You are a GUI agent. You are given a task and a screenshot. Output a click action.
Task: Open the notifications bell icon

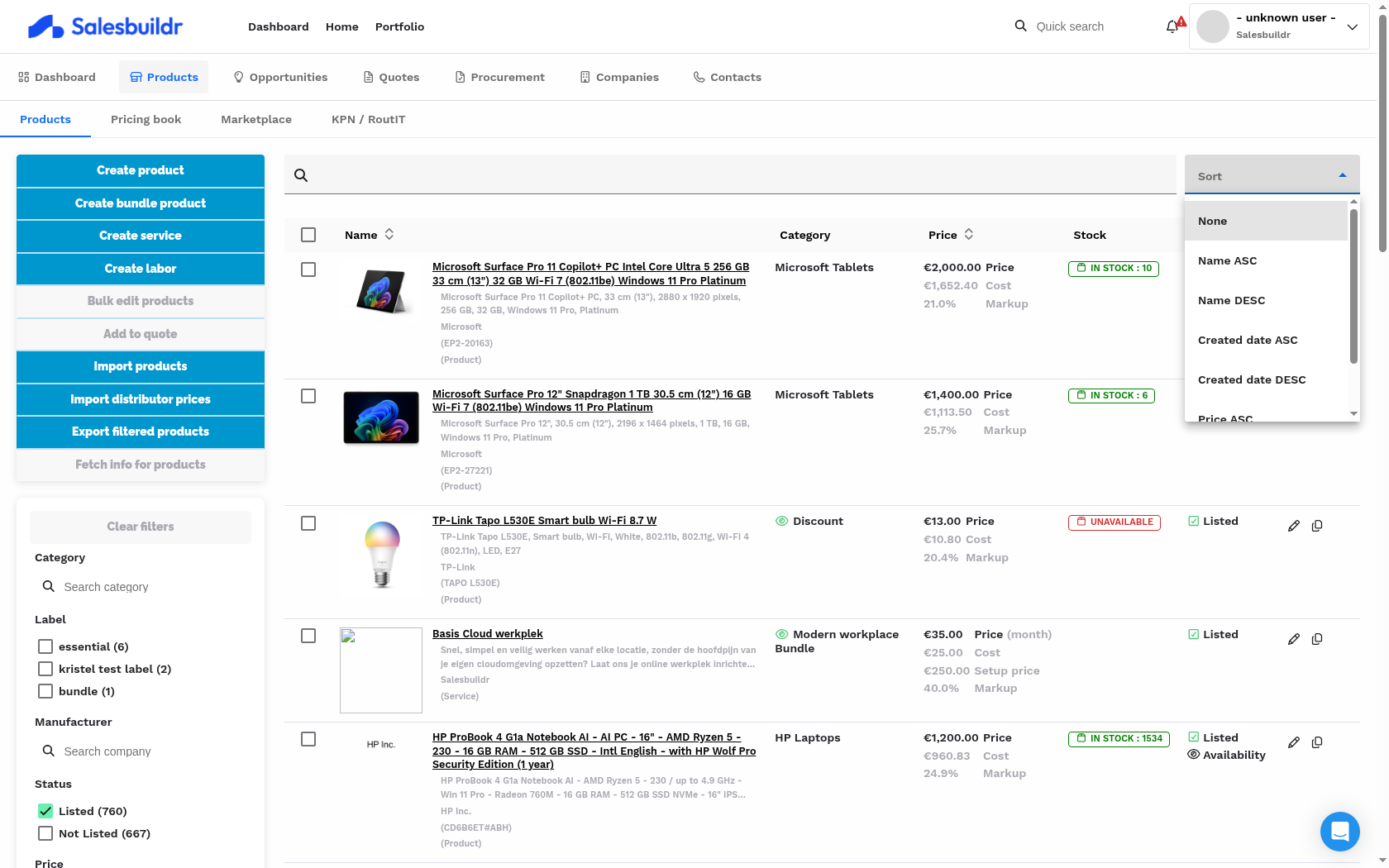pos(1172,26)
